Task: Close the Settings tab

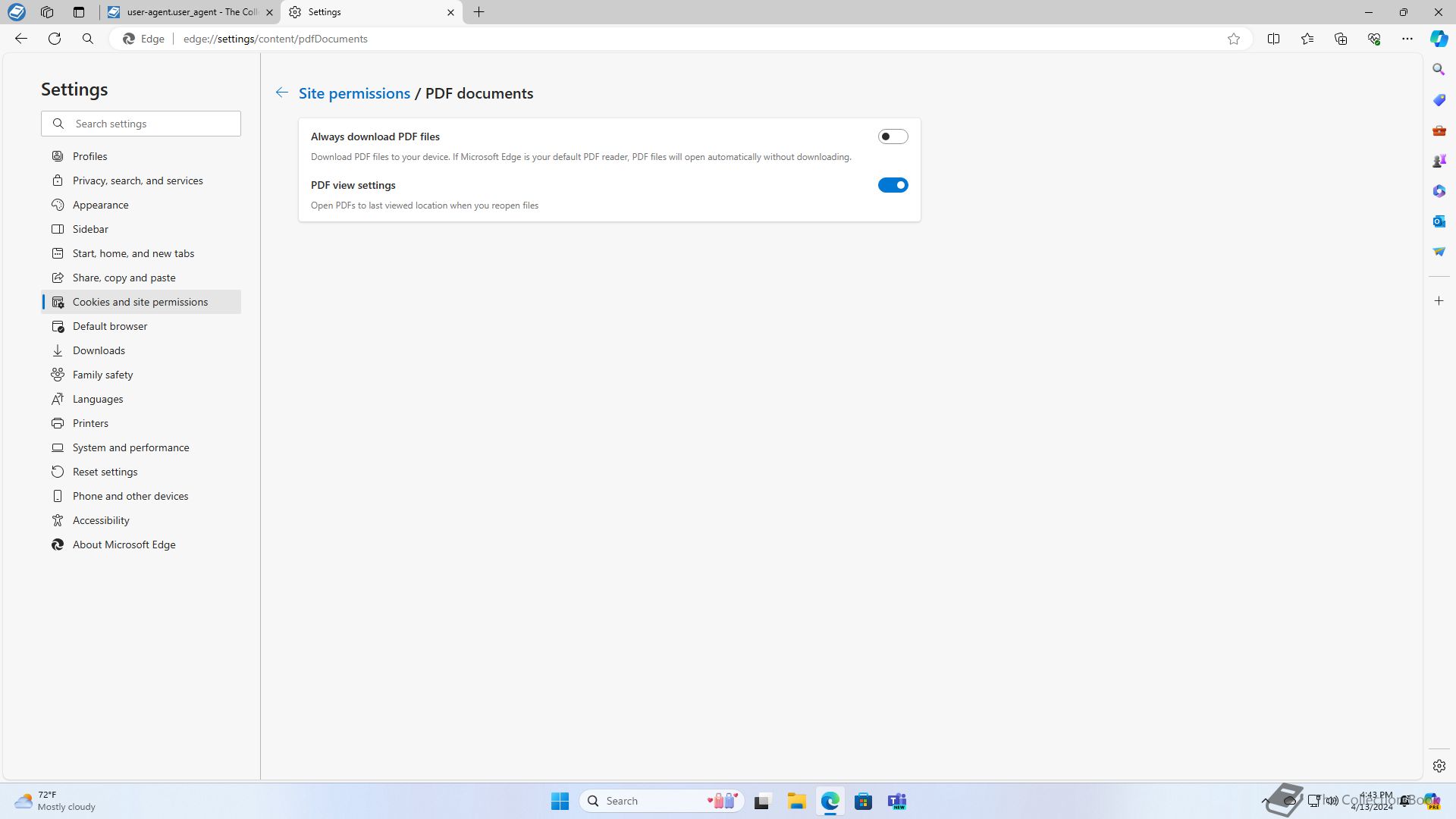Action: pyautogui.click(x=450, y=12)
